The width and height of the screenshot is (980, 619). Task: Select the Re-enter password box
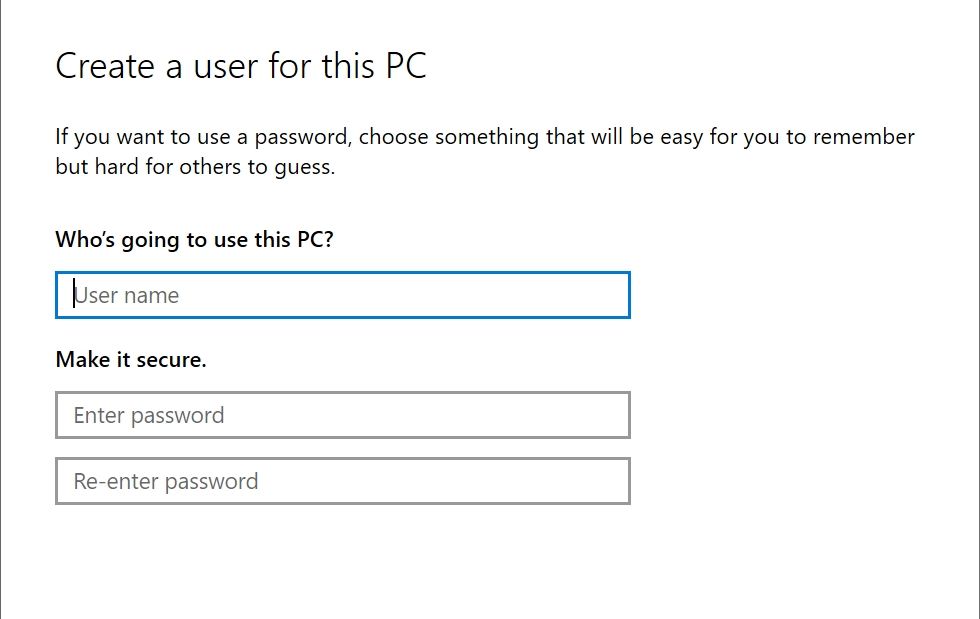coord(342,481)
